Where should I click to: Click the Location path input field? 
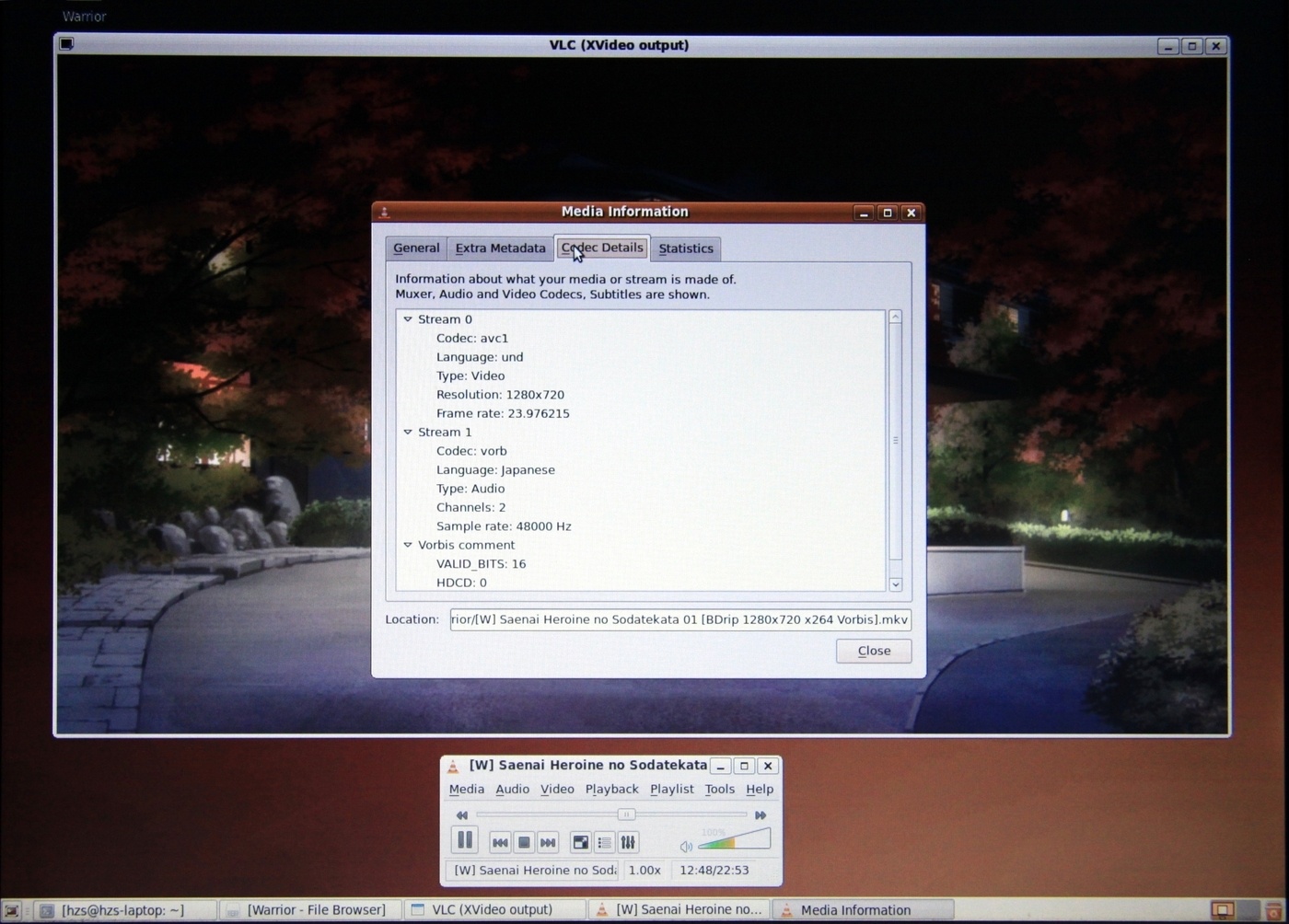(680, 619)
